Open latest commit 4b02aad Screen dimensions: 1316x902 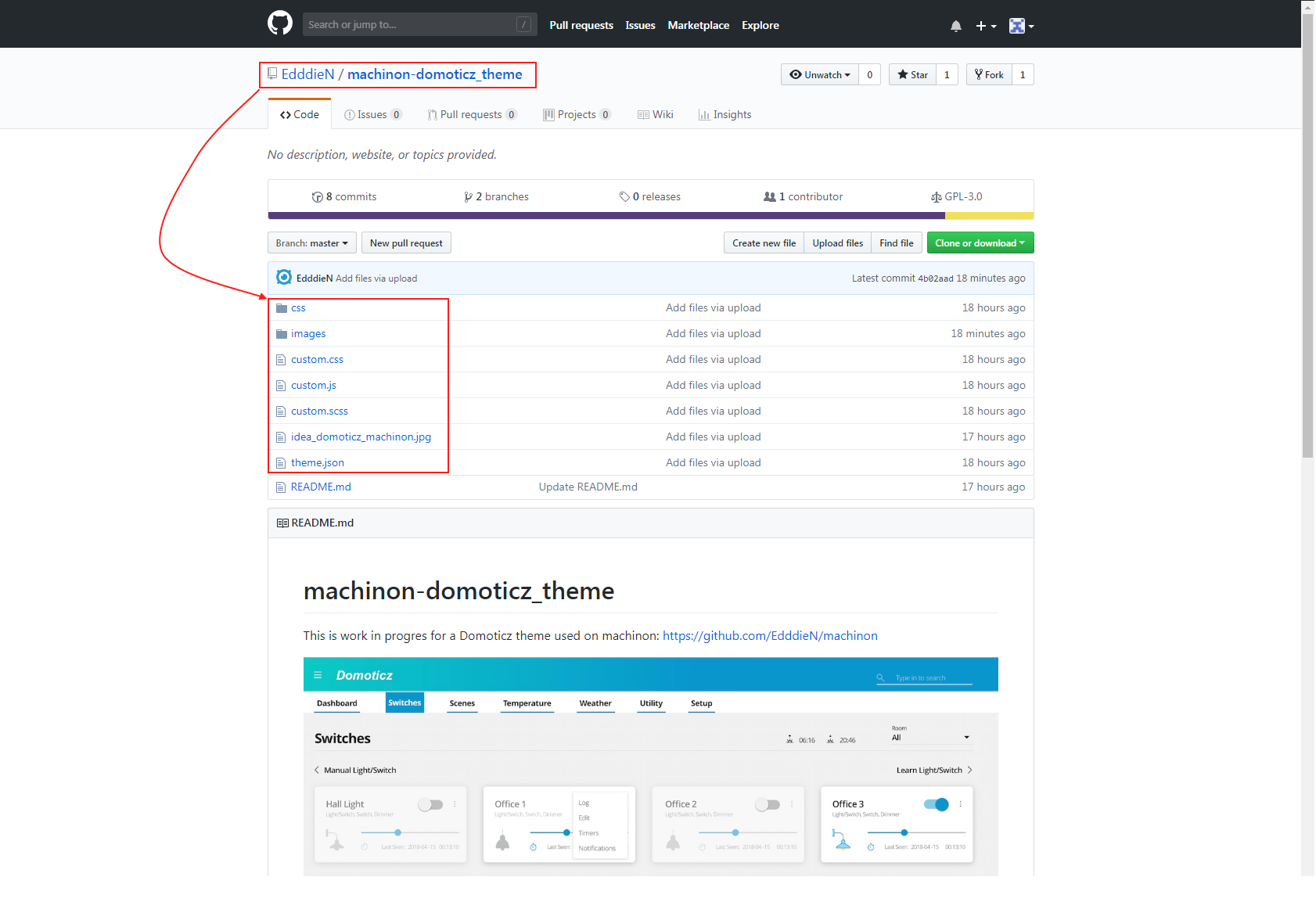pyautogui.click(x=936, y=279)
